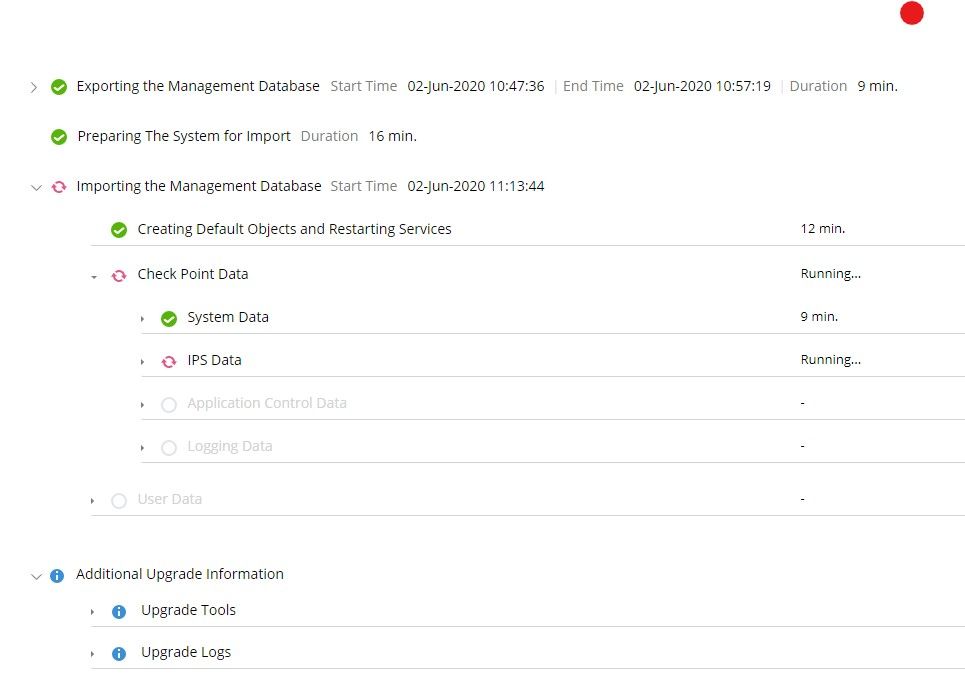Click running sync icon beside Importing the Management Database
965x684 pixels.
tap(59, 187)
